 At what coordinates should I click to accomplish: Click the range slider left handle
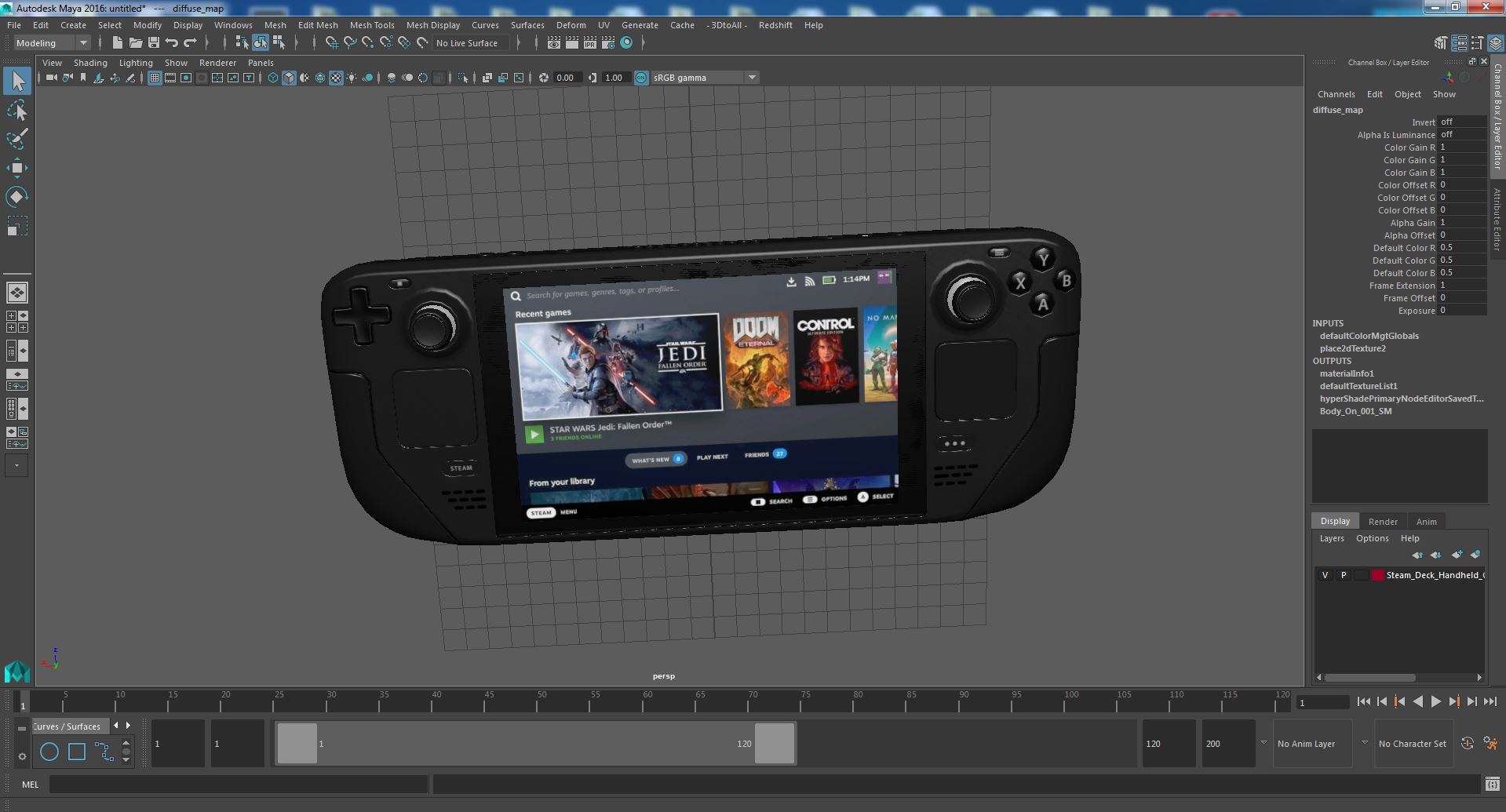297,744
